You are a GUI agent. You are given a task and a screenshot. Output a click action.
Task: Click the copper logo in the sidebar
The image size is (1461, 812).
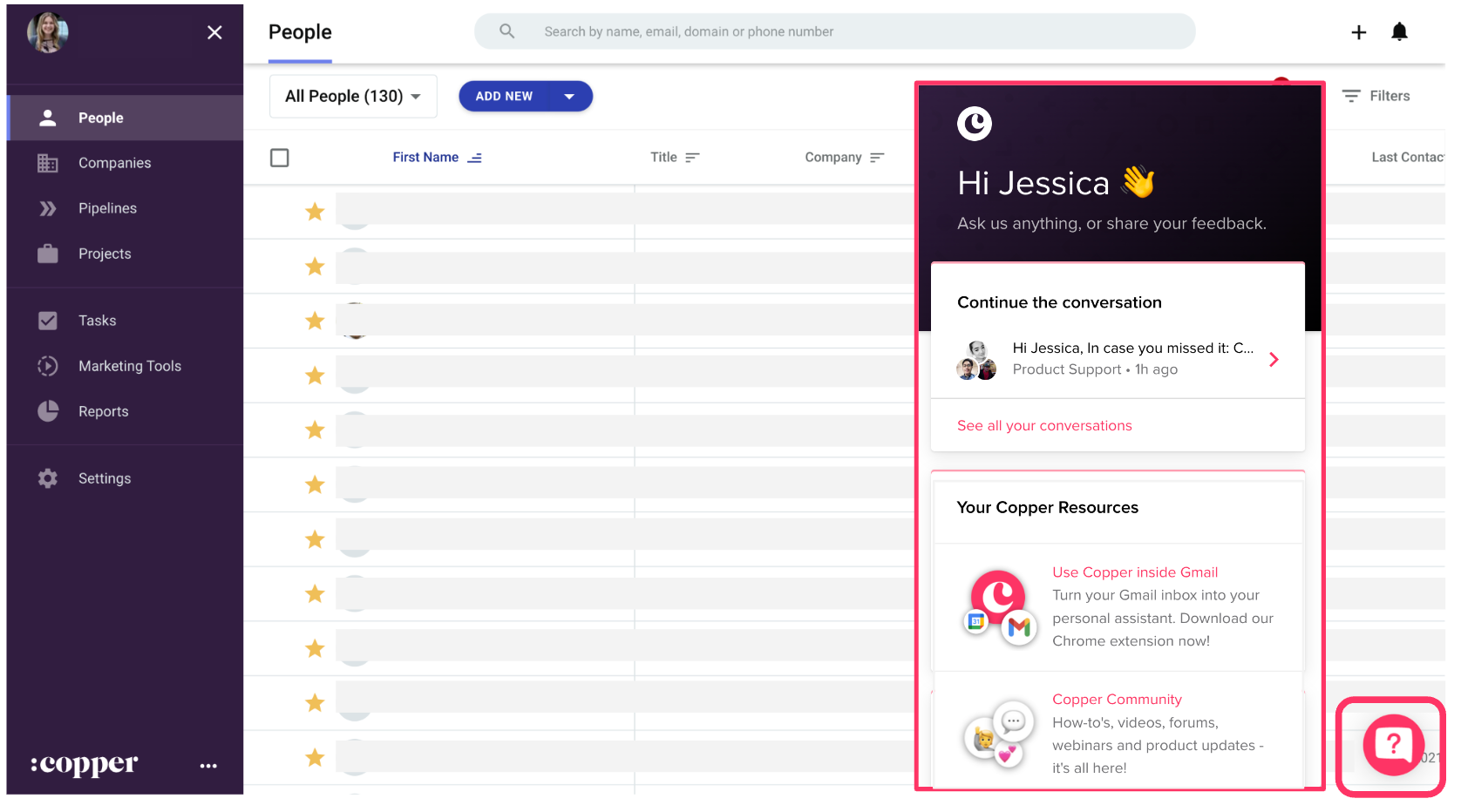85,764
